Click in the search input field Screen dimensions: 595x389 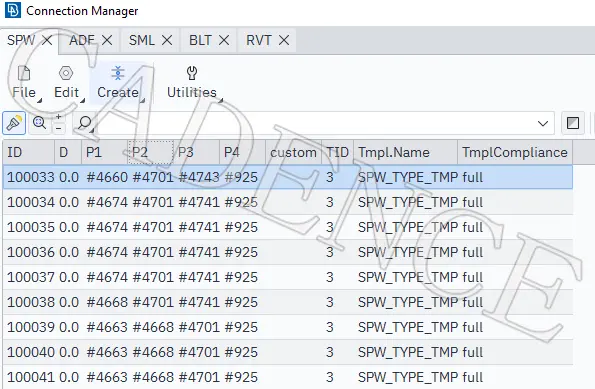(315, 123)
